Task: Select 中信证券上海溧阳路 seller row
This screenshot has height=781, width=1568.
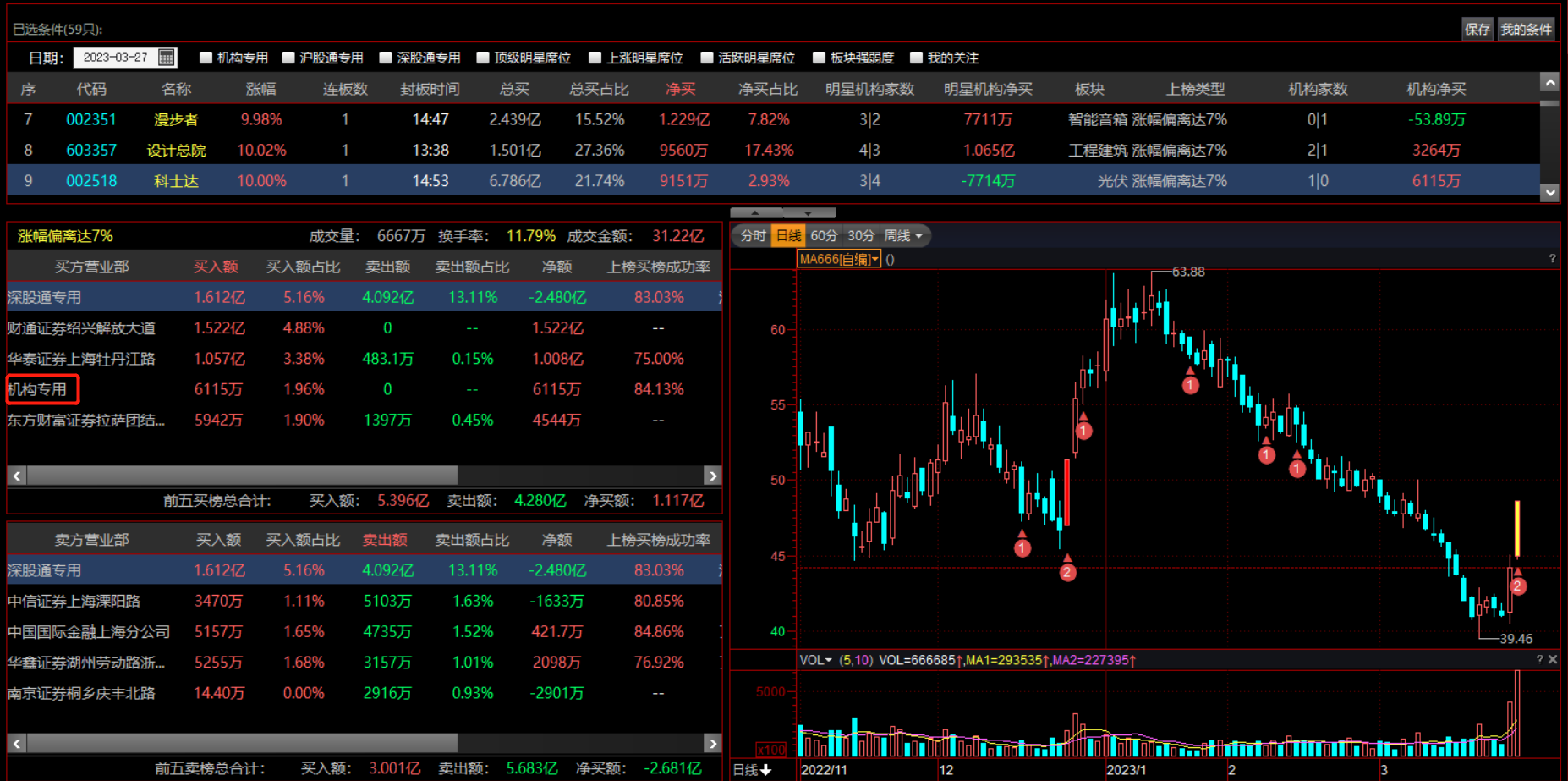Action: point(364,601)
